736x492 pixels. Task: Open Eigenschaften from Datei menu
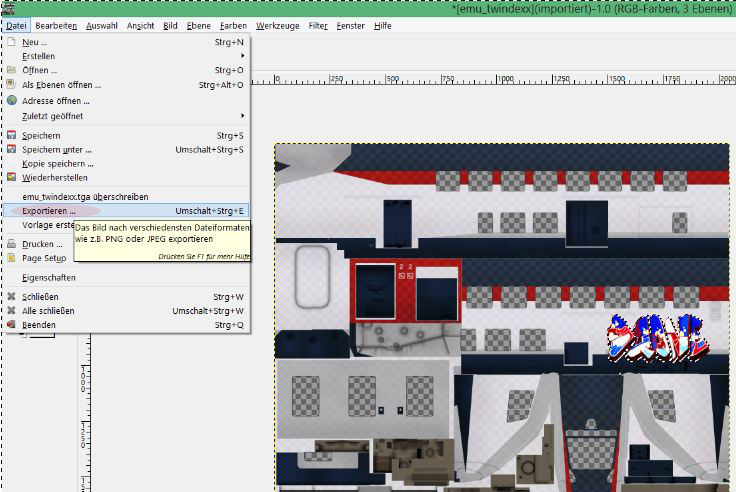click(126, 277)
